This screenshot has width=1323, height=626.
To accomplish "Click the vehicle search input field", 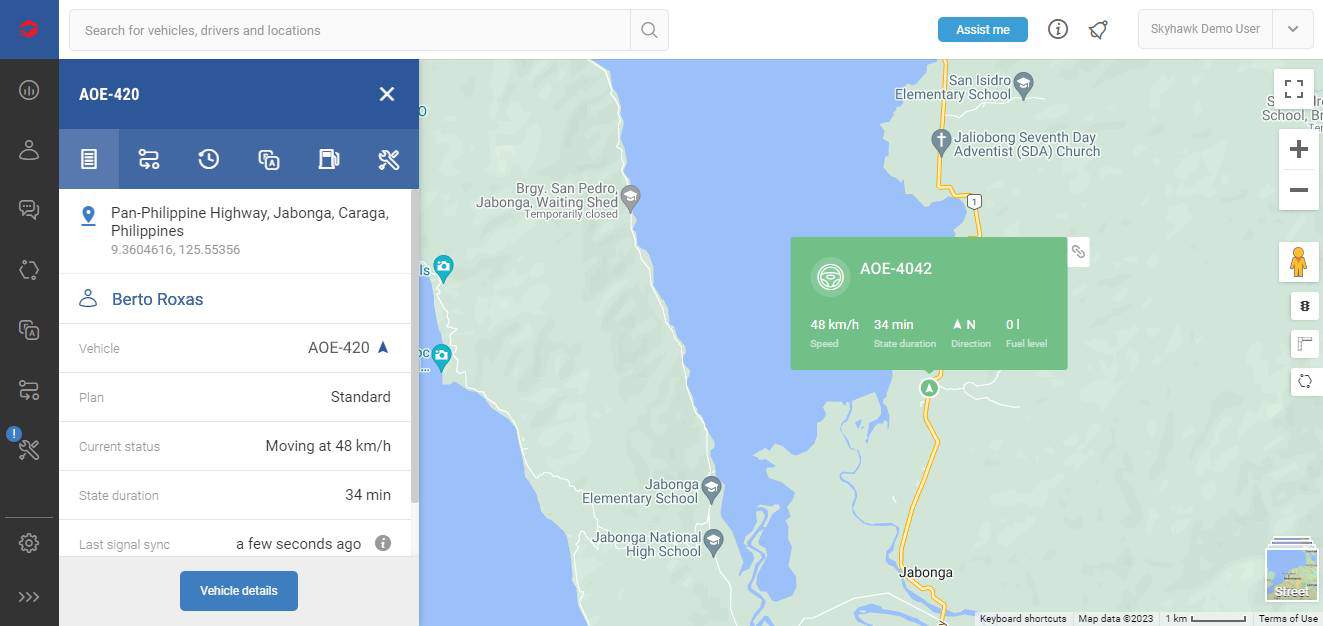I will [x=349, y=30].
